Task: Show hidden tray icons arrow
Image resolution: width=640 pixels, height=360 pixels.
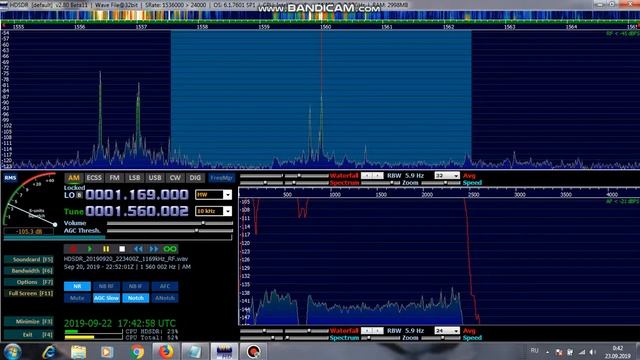Action: pos(547,352)
